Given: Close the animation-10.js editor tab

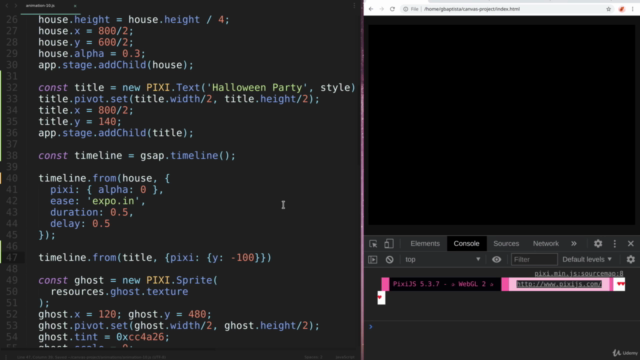Looking at the screenshot, I should click(x=75, y=6).
